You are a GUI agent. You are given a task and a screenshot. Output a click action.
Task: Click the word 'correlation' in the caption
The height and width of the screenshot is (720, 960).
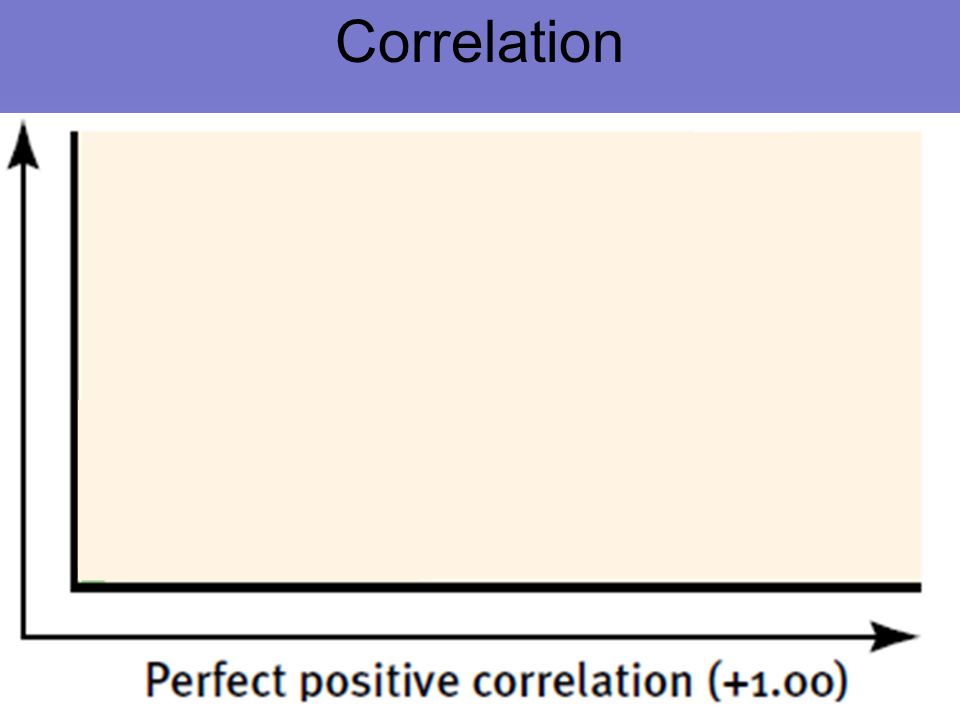583,680
